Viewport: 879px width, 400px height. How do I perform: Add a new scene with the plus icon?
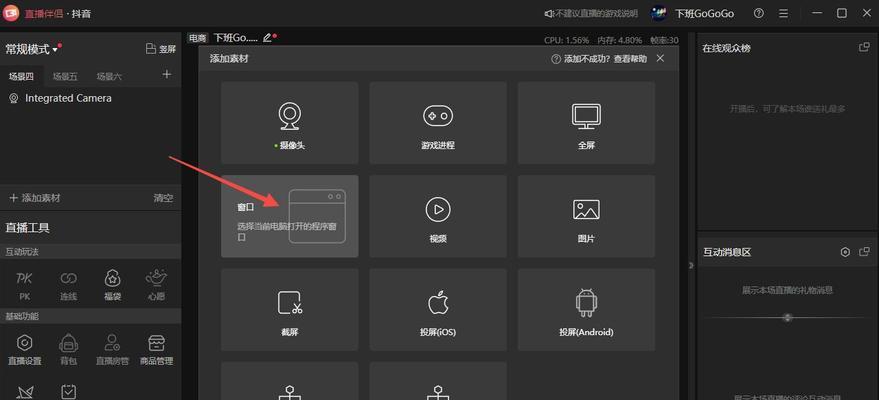pos(166,75)
